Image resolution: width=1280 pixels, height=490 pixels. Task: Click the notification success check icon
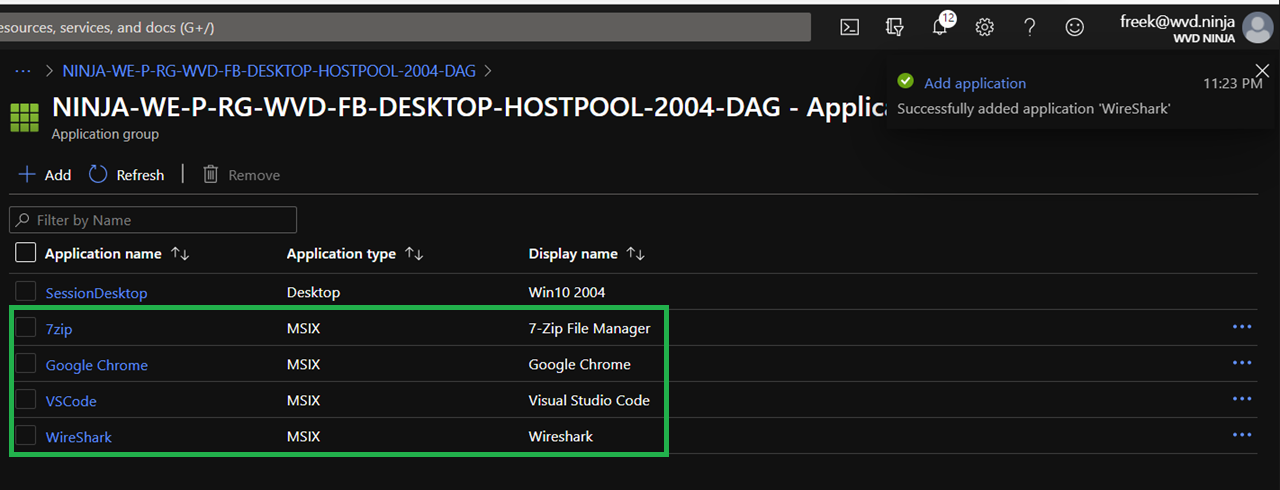905,81
